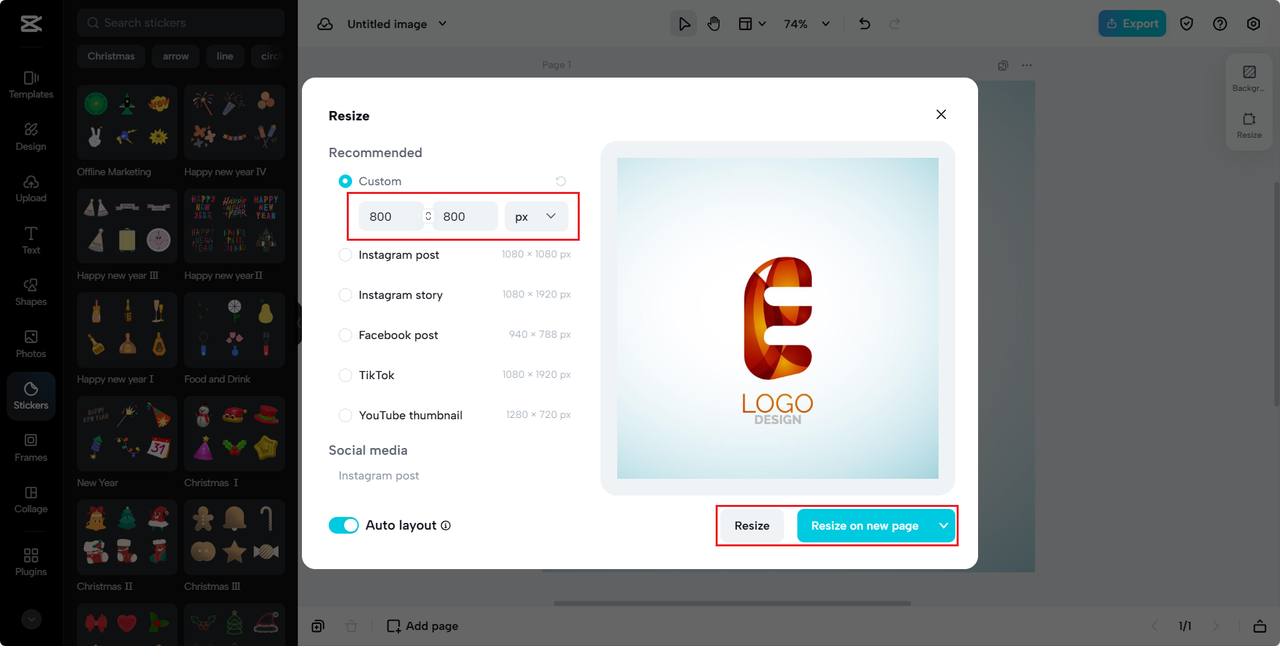This screenshot has width=1280, height=646.
Task: Open the Stickers panel
Action: coord(31,396)
